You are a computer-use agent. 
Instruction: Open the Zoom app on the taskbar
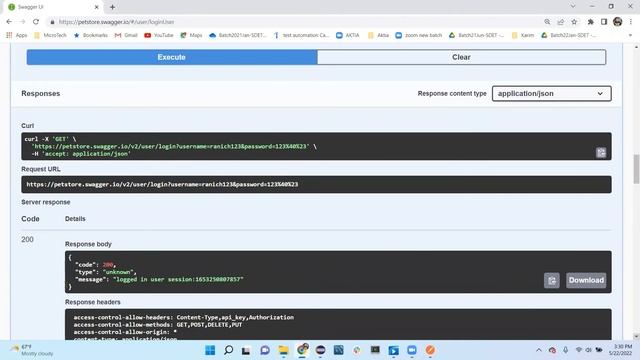click(x=412, y=350)
